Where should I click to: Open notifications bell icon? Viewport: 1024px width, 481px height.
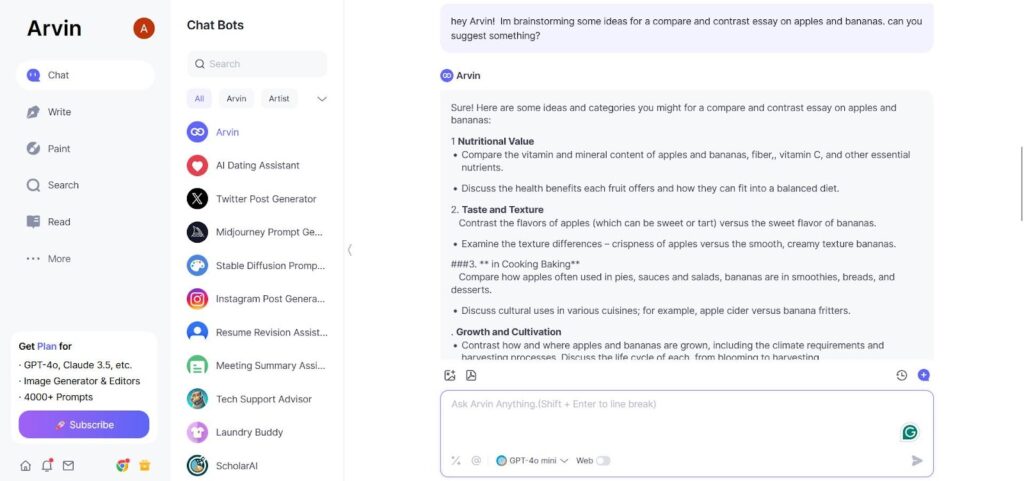(47, 465)
